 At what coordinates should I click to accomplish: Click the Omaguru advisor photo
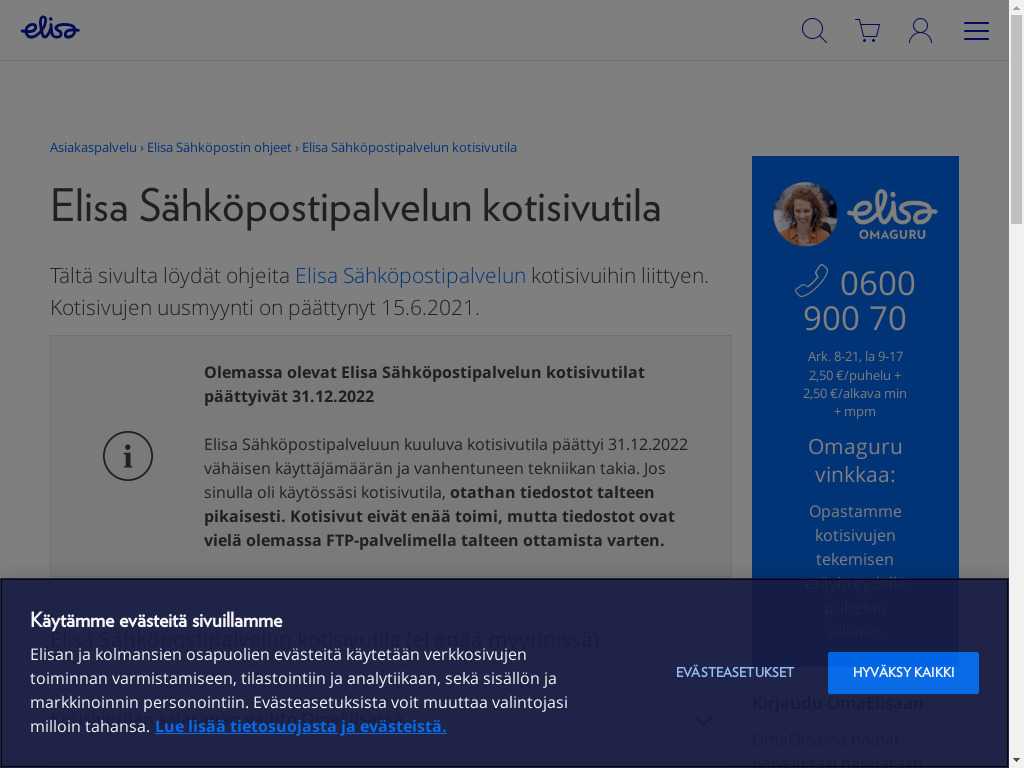pyautogui.click(x=805, y=214)
